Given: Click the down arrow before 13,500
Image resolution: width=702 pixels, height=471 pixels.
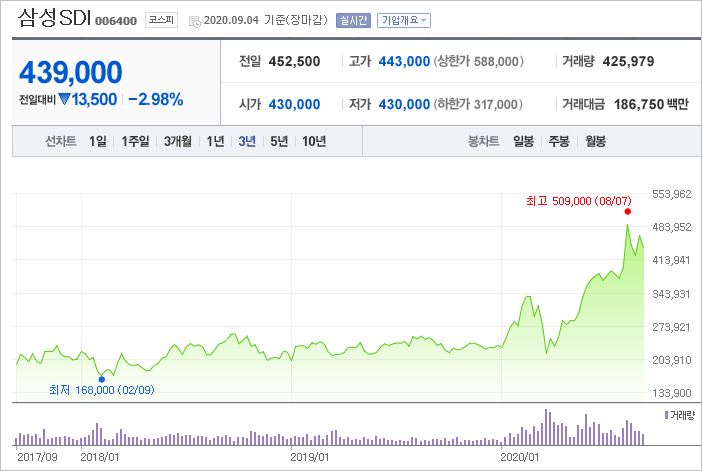Looking at the screenshot, I should (64, 98).
